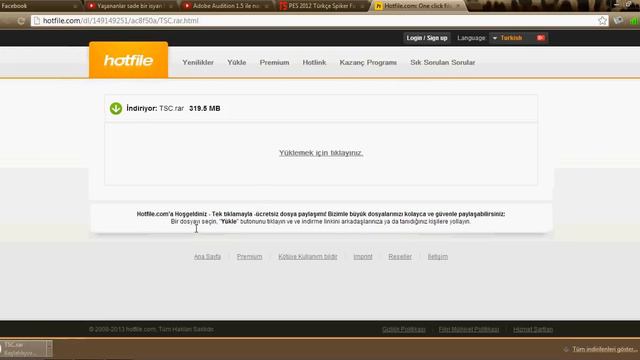Screen dimensions: 640x360
Task: Switch to the Facebook tab
Action: click(x=40, y=6)
